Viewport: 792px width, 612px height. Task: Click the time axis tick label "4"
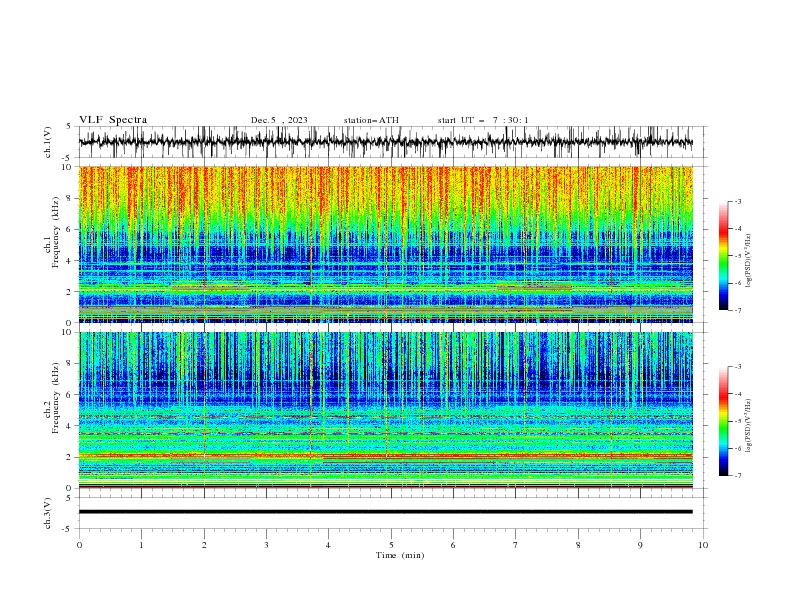click(x=328, y=545)
